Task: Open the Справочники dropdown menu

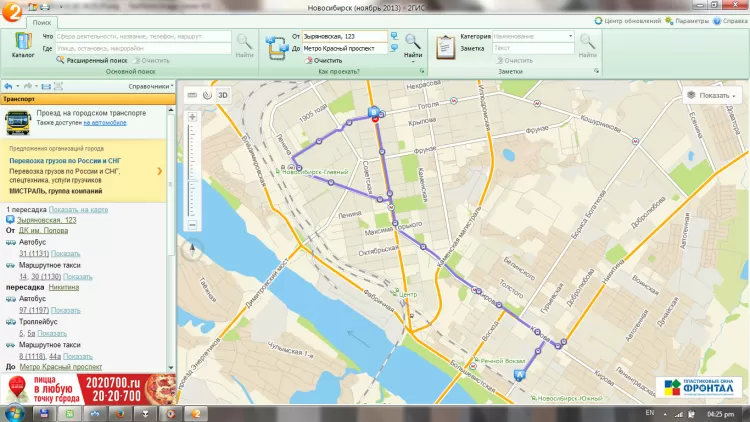Action: pyautogui.click(x=151, y=86)
